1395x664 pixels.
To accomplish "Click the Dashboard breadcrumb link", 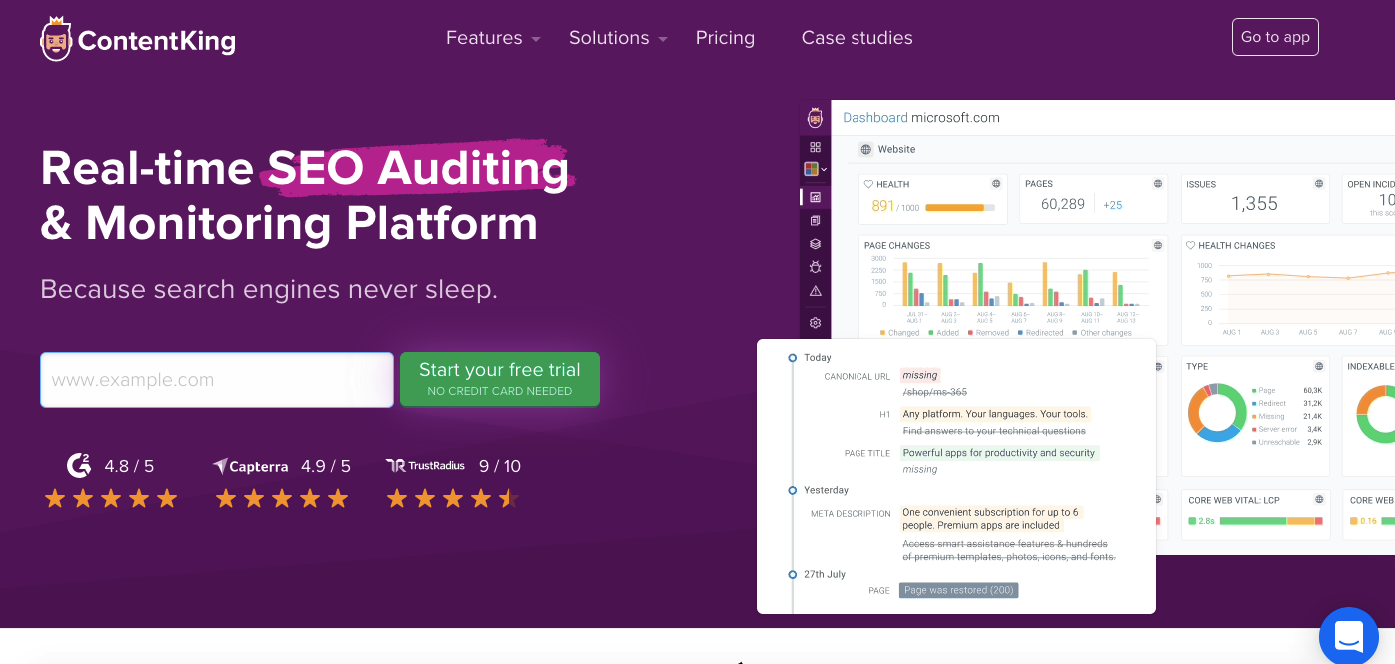I will [x=875, y=117].
